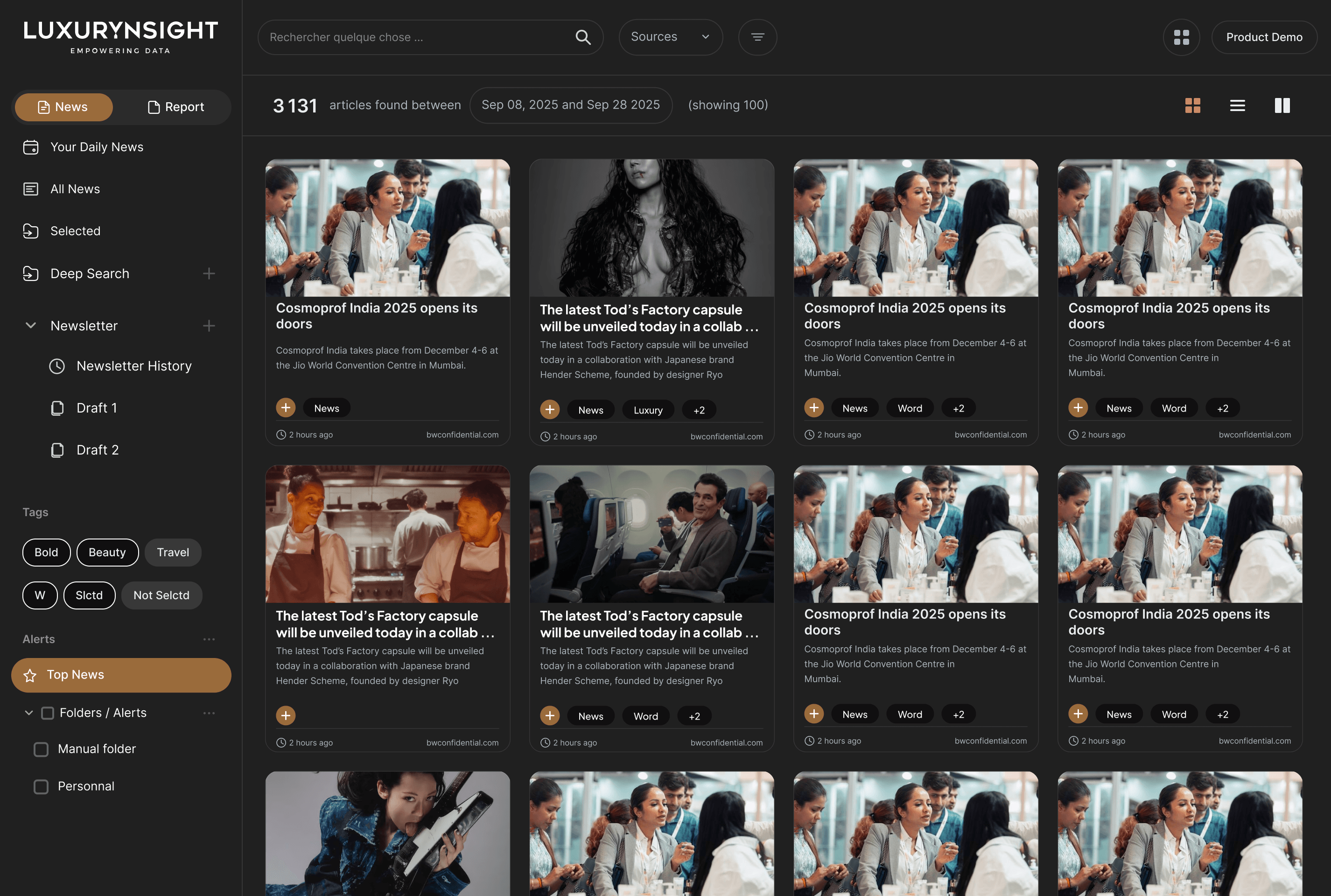Check the Personnal folder checkbox
Image resolution: width=1331 pixels, height=896 pixels.
point(41,786)
